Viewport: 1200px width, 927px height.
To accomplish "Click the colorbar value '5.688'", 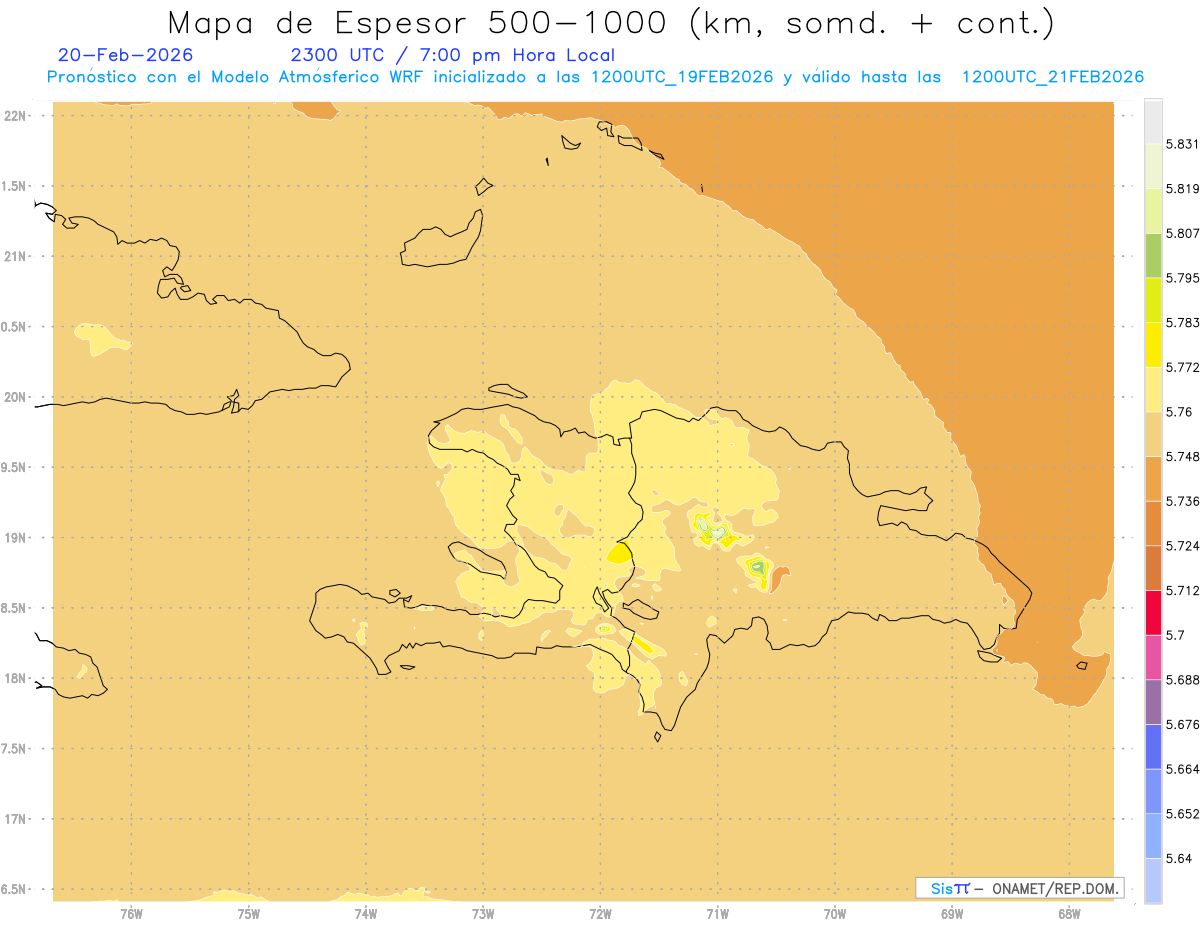I will (x=1183, y=679).
